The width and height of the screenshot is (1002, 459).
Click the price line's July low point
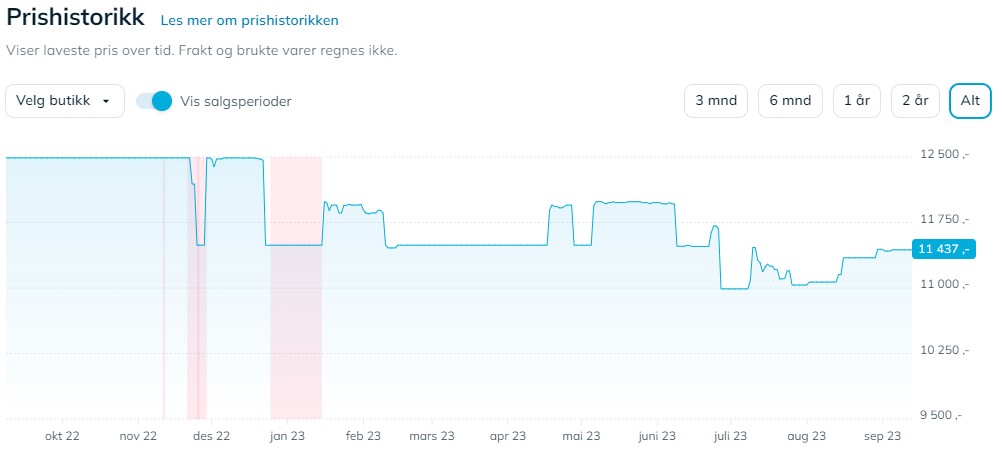pos(735,289)
